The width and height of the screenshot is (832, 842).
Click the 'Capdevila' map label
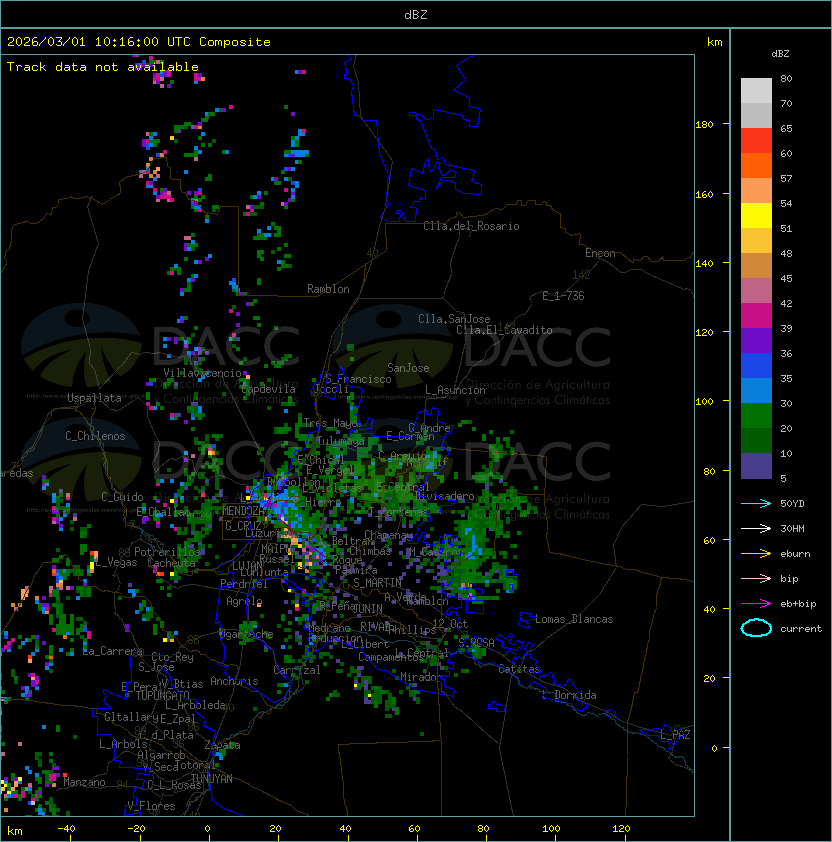[x=269, y=389]
